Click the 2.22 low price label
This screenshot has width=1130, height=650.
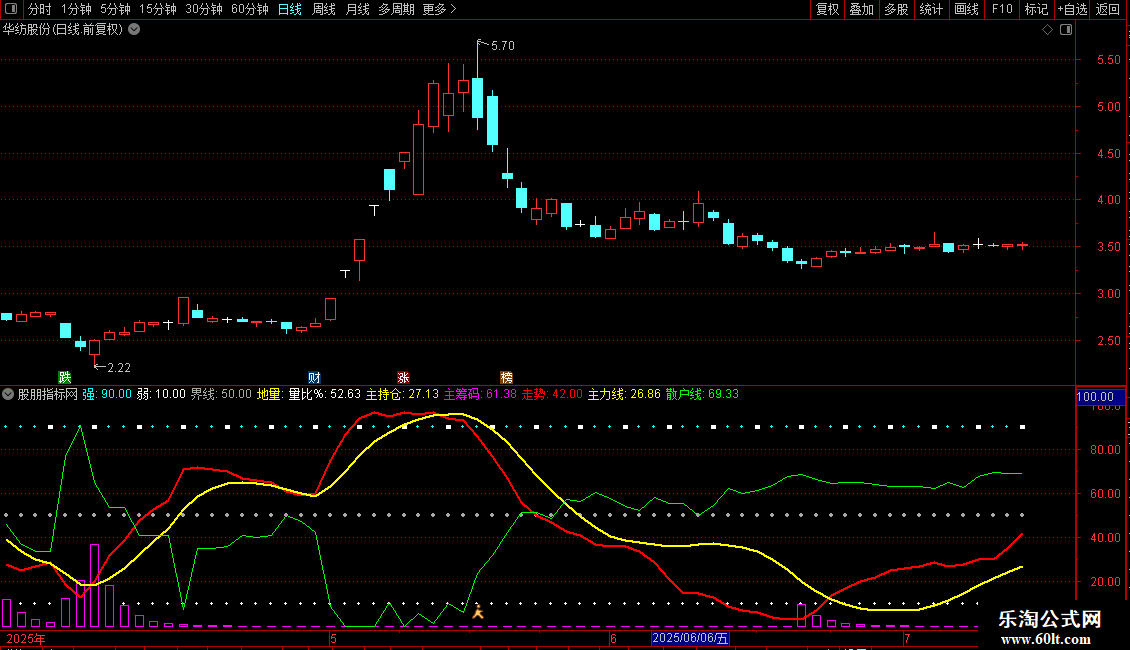coord(119,368)
